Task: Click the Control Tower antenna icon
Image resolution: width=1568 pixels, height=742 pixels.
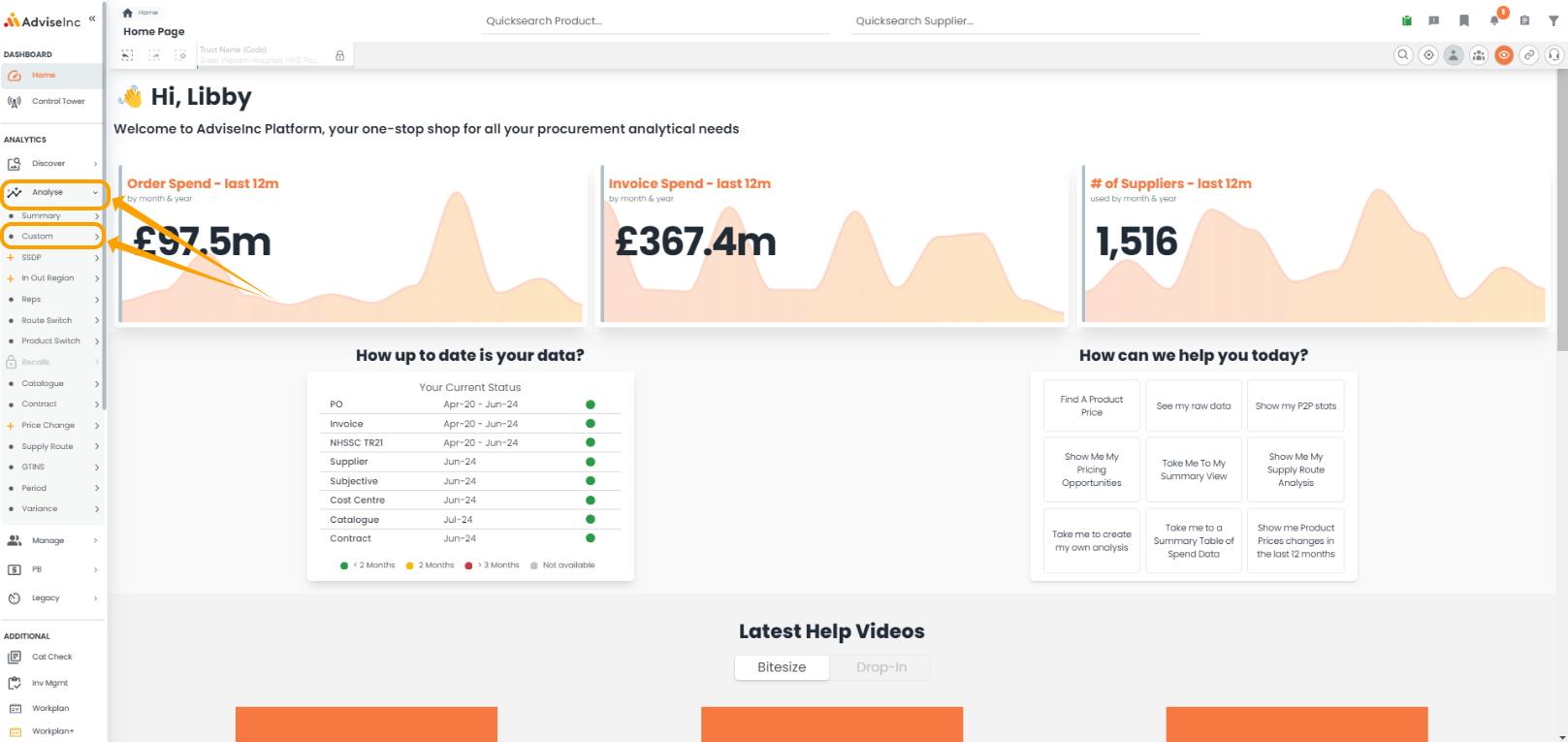Action: 15,101
